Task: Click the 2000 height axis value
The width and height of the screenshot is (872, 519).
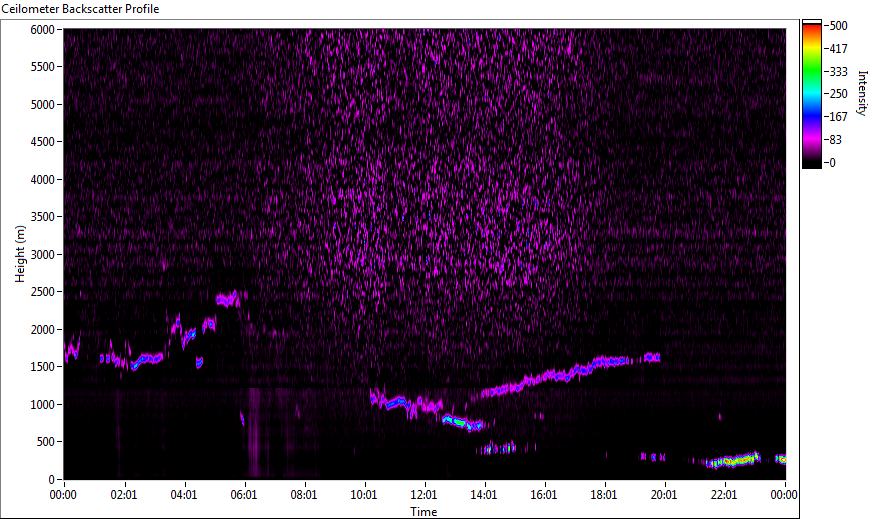Action: point(42,330)
